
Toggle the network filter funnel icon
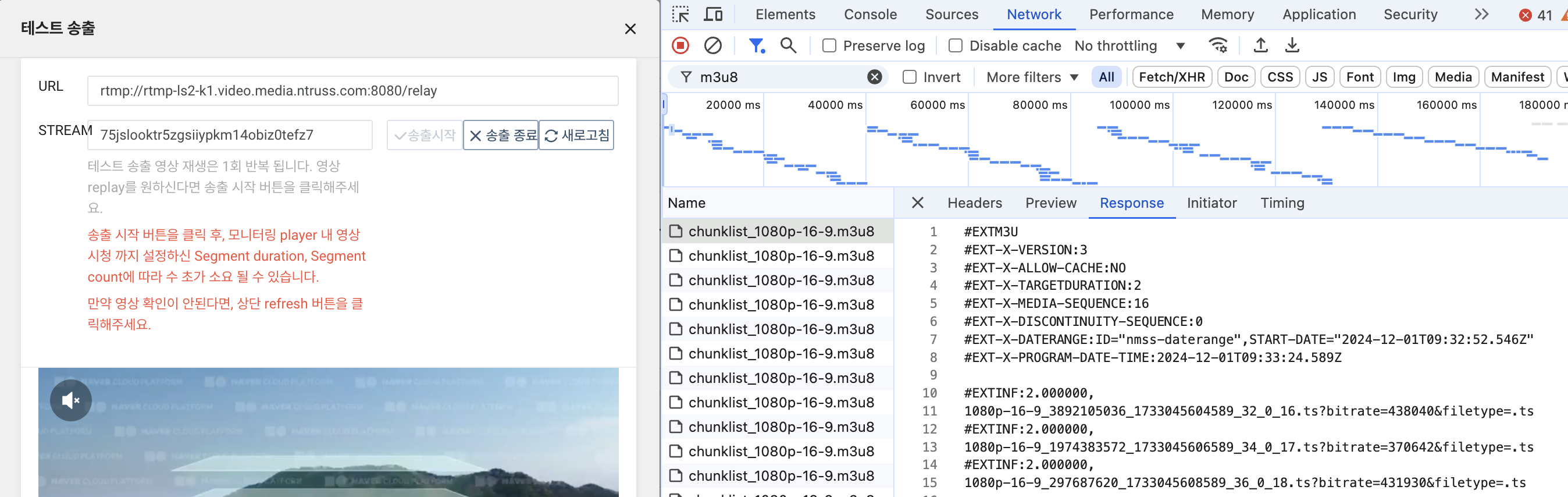pyautogui.click(x=757, y=45)
